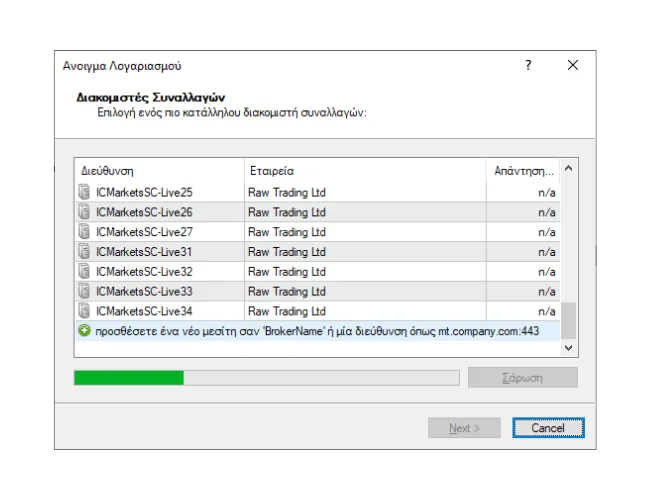The image size is (650, 500).
Task: Click the Next > button
Action: (464, 428)
